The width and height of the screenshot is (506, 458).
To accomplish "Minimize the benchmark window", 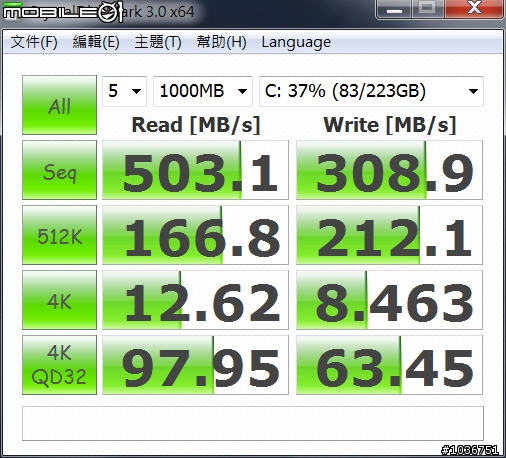I will tap(394, 9).
